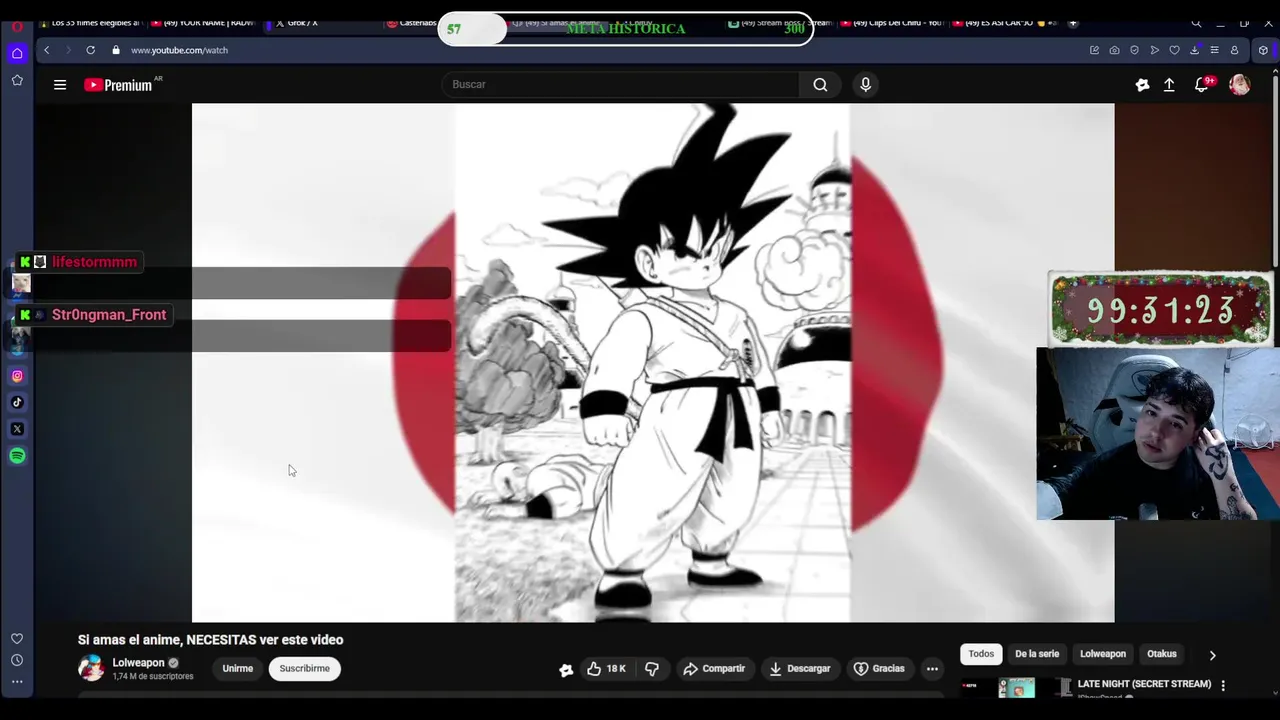The height and width of the screenshot is (720, 1280).
Task: Open LATE NIGHT (SECRET STREAM) video options
Action: [x=1223, y=685]
